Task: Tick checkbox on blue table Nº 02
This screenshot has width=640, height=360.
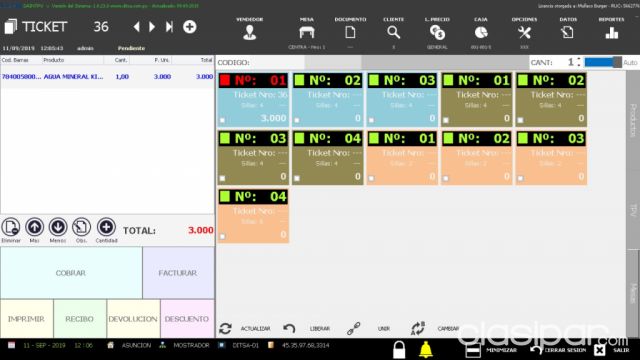Action: click(297, 120)
